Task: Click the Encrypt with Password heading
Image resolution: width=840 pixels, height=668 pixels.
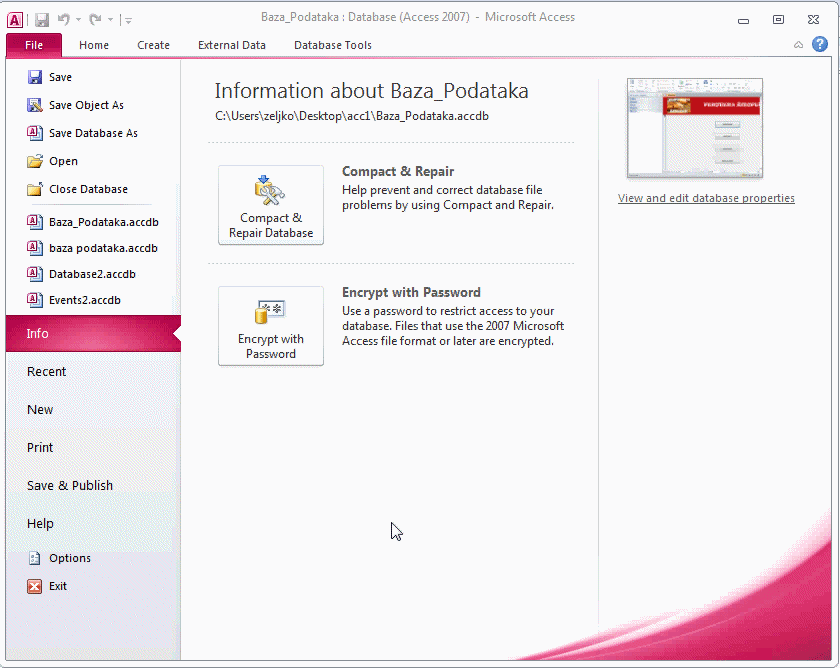Action: [411, 292]
